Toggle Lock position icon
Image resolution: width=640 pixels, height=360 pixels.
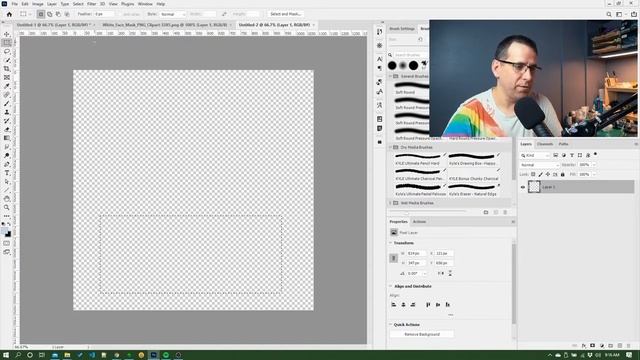[548, 174]
